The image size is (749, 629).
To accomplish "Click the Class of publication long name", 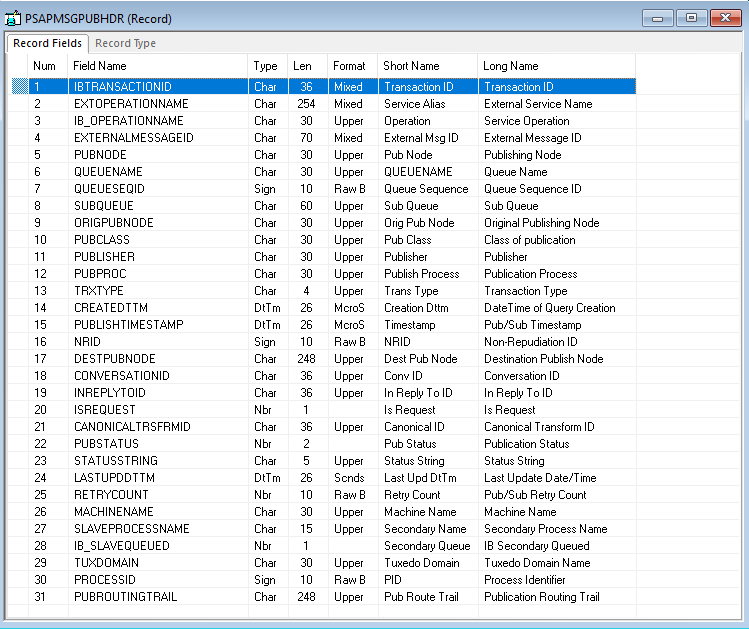I will tap(529, 240).
